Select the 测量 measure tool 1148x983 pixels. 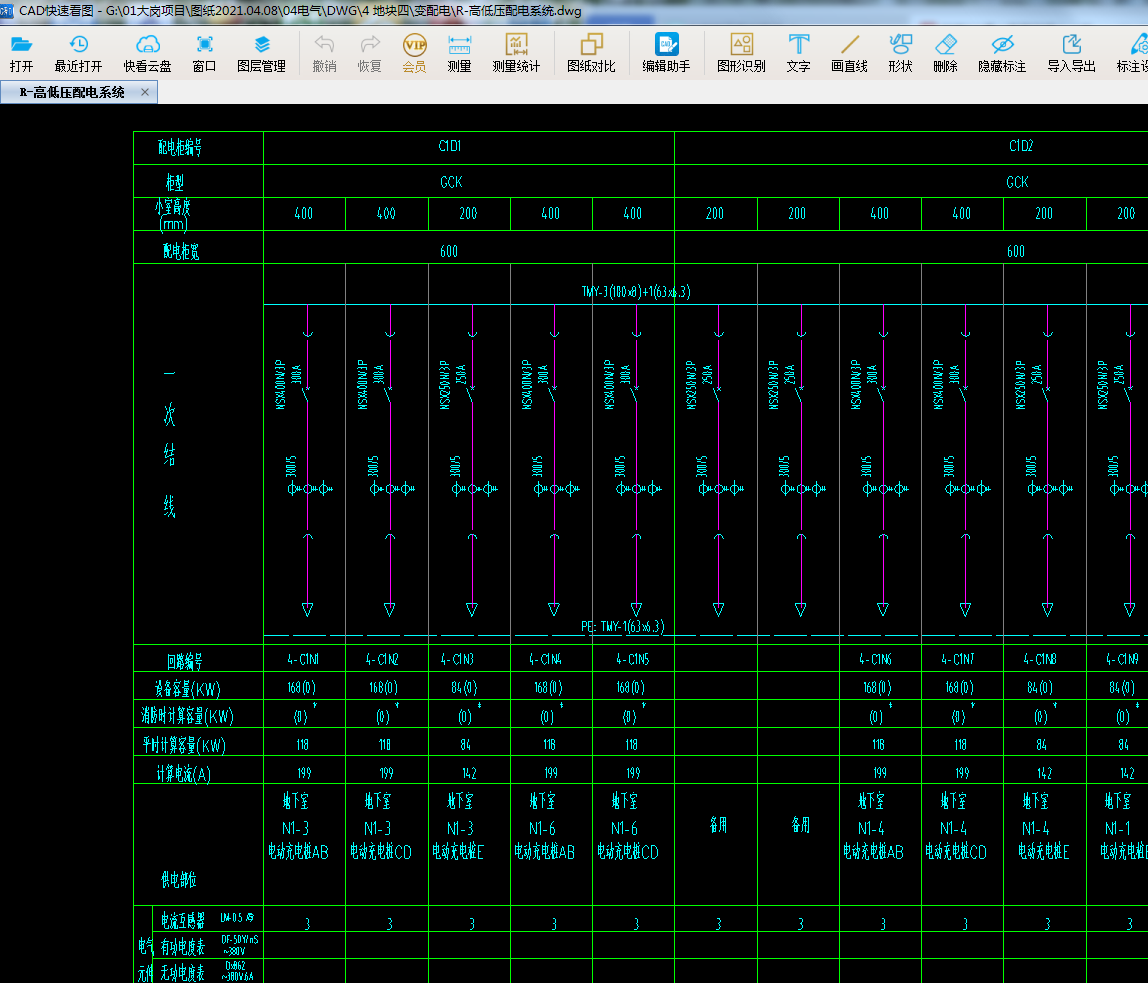[459, 53]
